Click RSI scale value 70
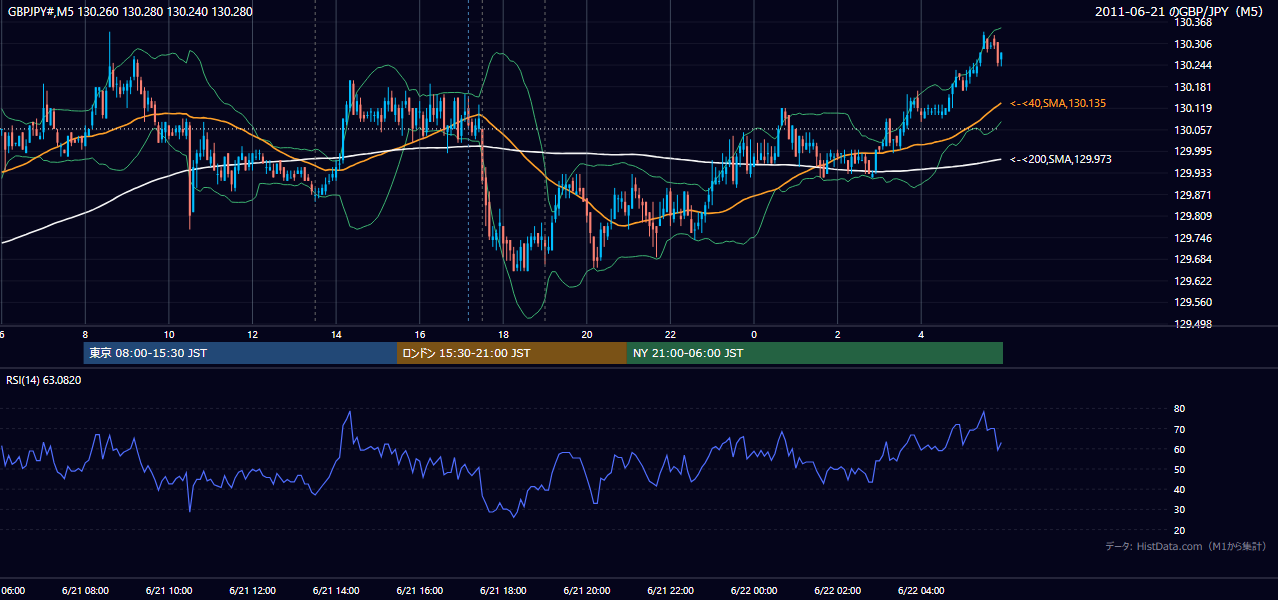The width and height of the screenshot is (1278, 600). pos(1180,429)
